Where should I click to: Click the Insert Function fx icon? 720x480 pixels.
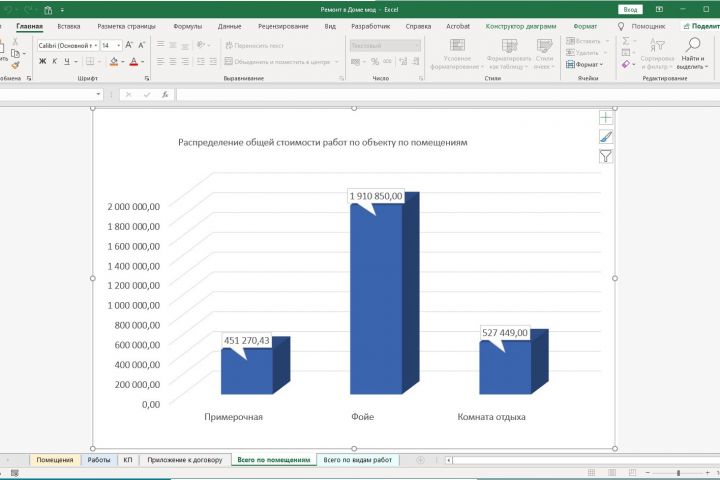(x=165, y=94)
